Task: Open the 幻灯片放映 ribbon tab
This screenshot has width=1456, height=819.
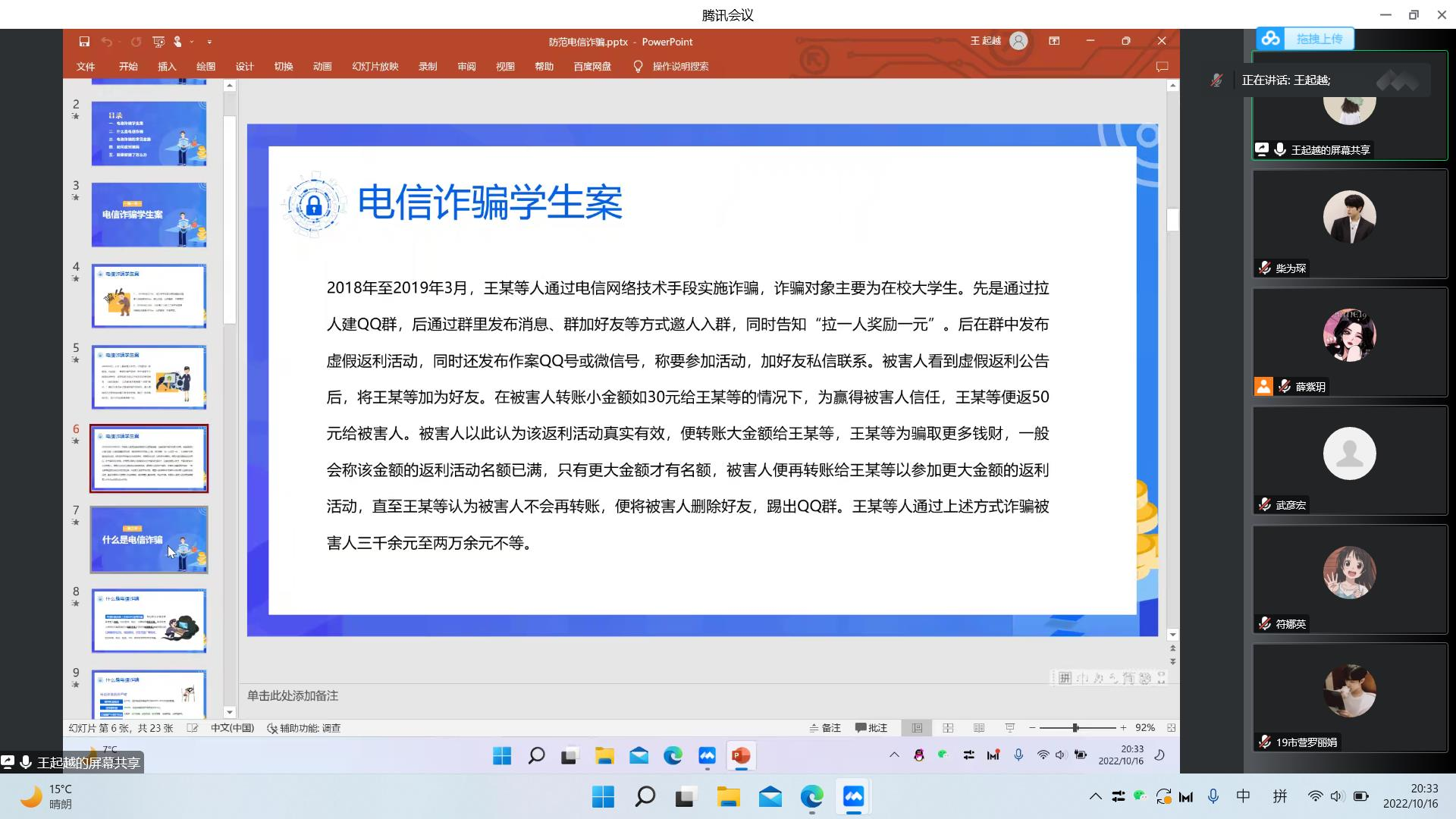Action: click(x=375, y=67)
